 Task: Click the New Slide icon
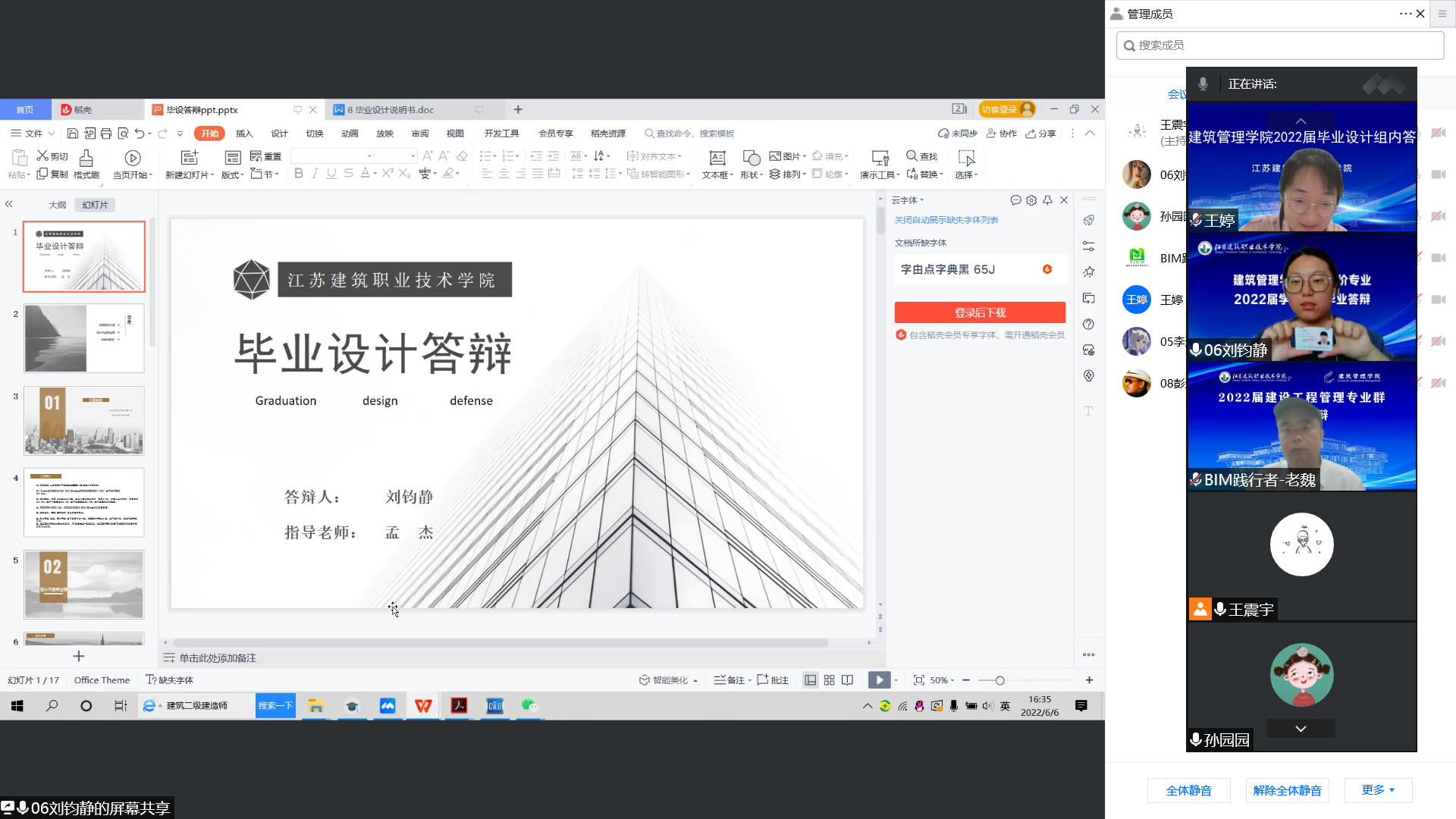pos(189,158)
